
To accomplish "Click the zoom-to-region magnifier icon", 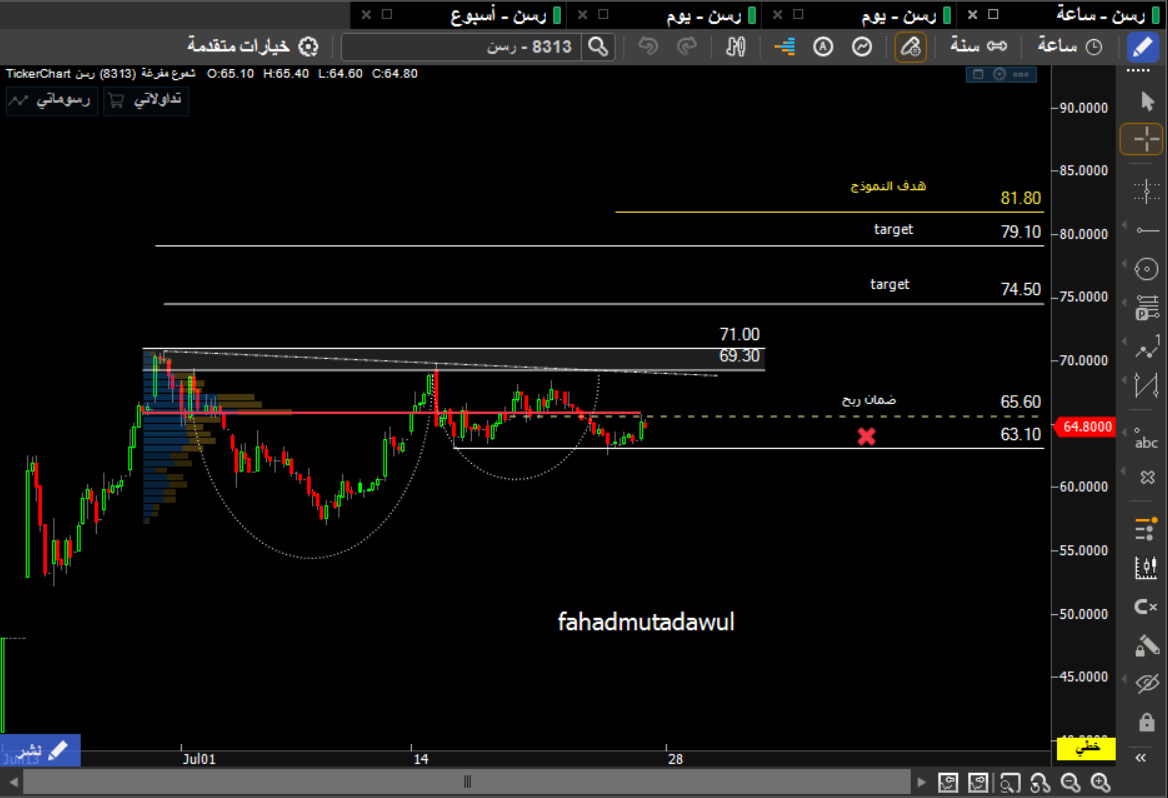I will [1009, 782].
